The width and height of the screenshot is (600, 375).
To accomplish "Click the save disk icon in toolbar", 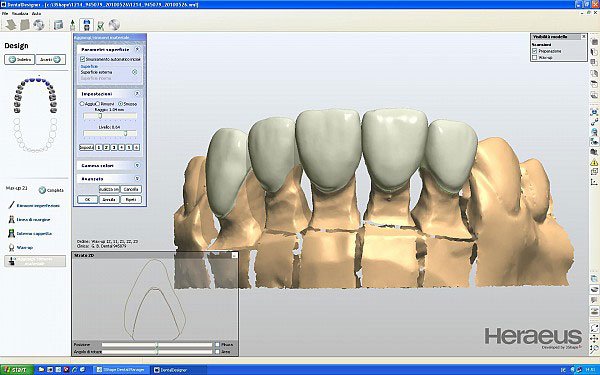I will coord(86,25).
